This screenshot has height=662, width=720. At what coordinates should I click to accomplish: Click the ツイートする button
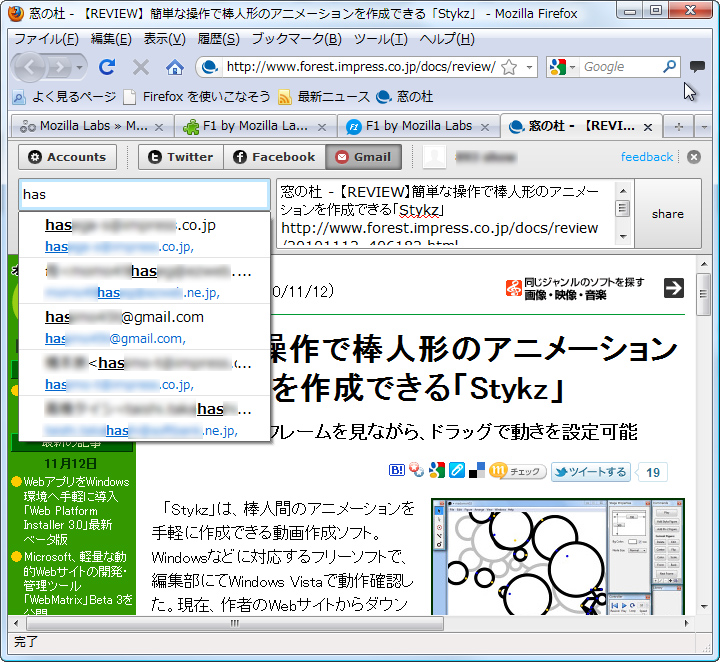(591, 472)
